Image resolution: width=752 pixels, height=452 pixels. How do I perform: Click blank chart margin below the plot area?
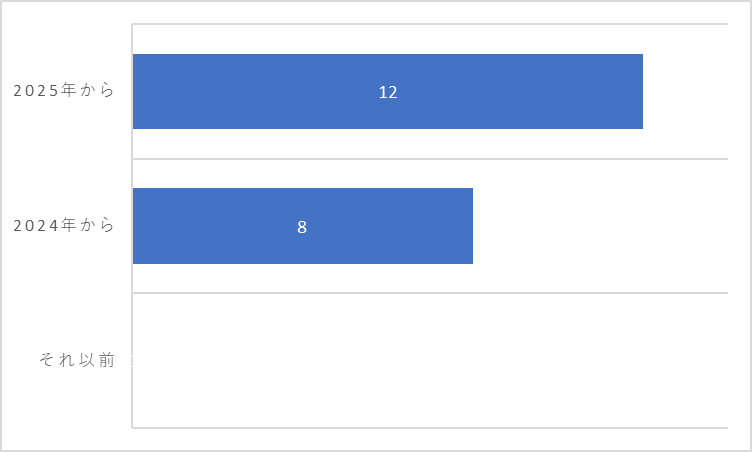430,439
